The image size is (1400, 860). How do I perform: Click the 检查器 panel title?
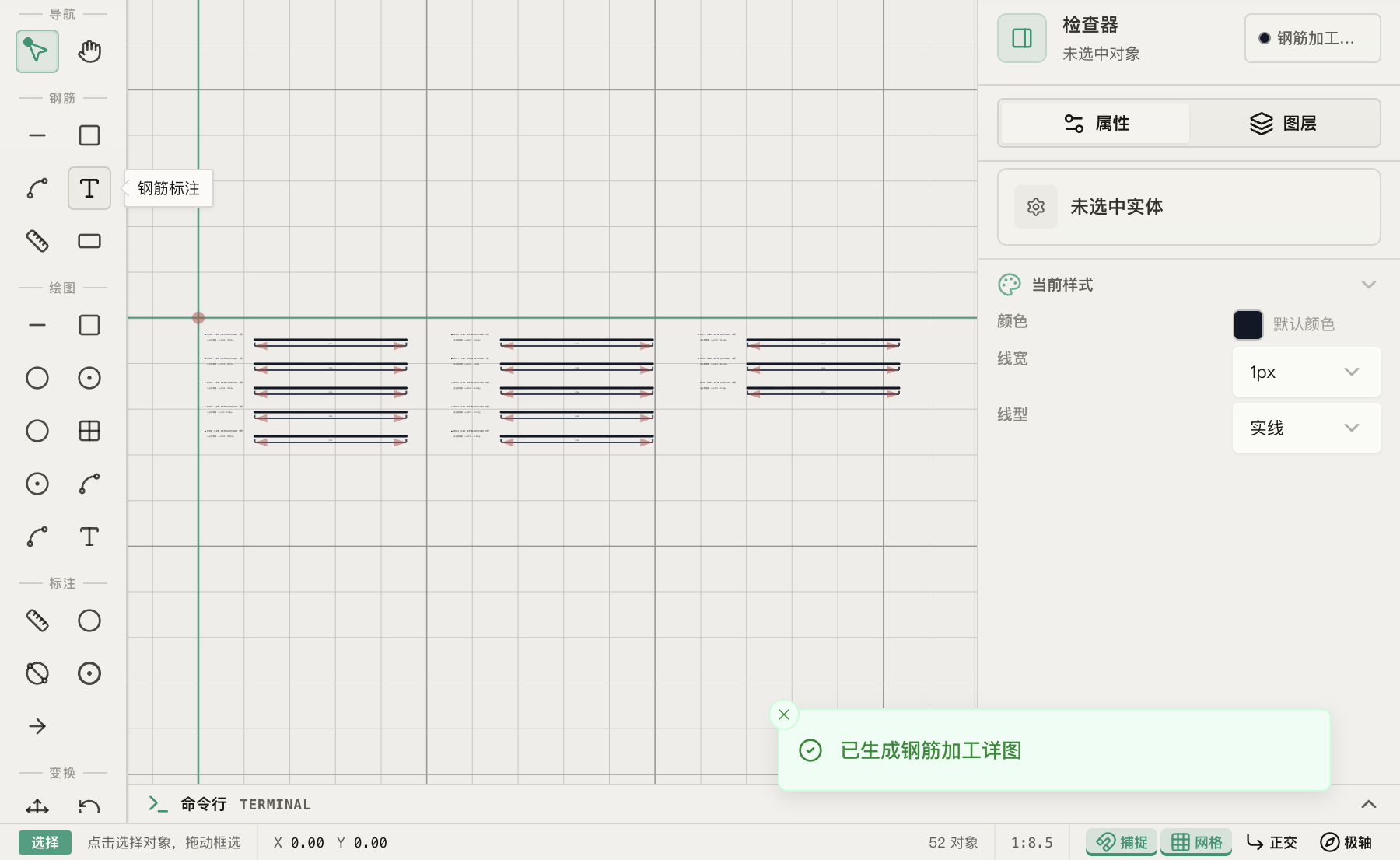coord(1090,25)
